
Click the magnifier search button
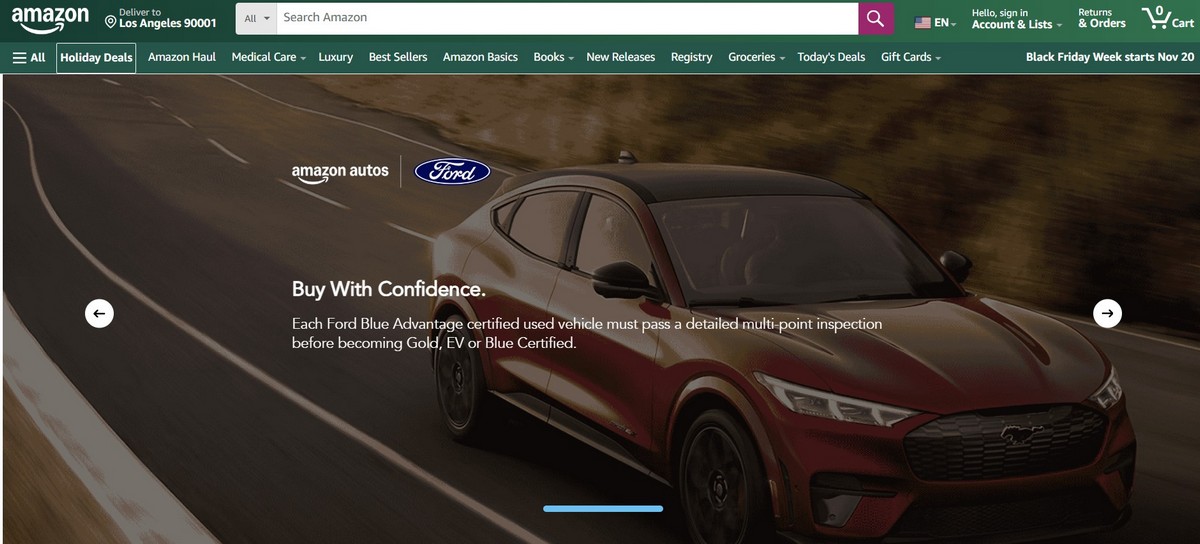(x=875, y=18)
